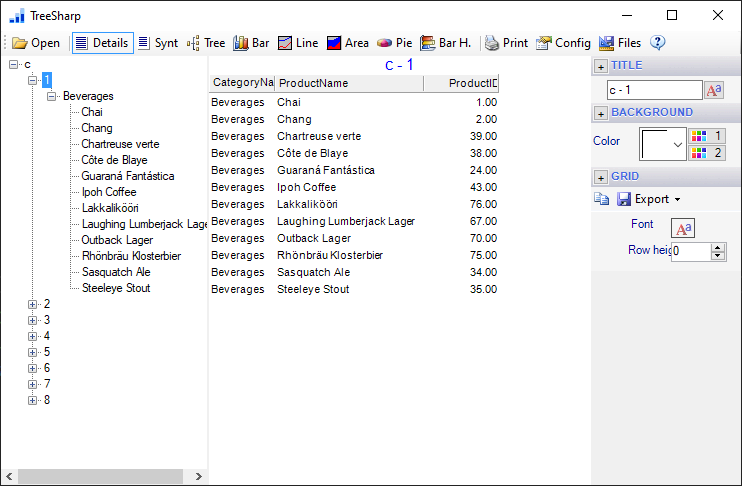Change grid font with Aa button
742x486 pixels.
pos(683,229)
